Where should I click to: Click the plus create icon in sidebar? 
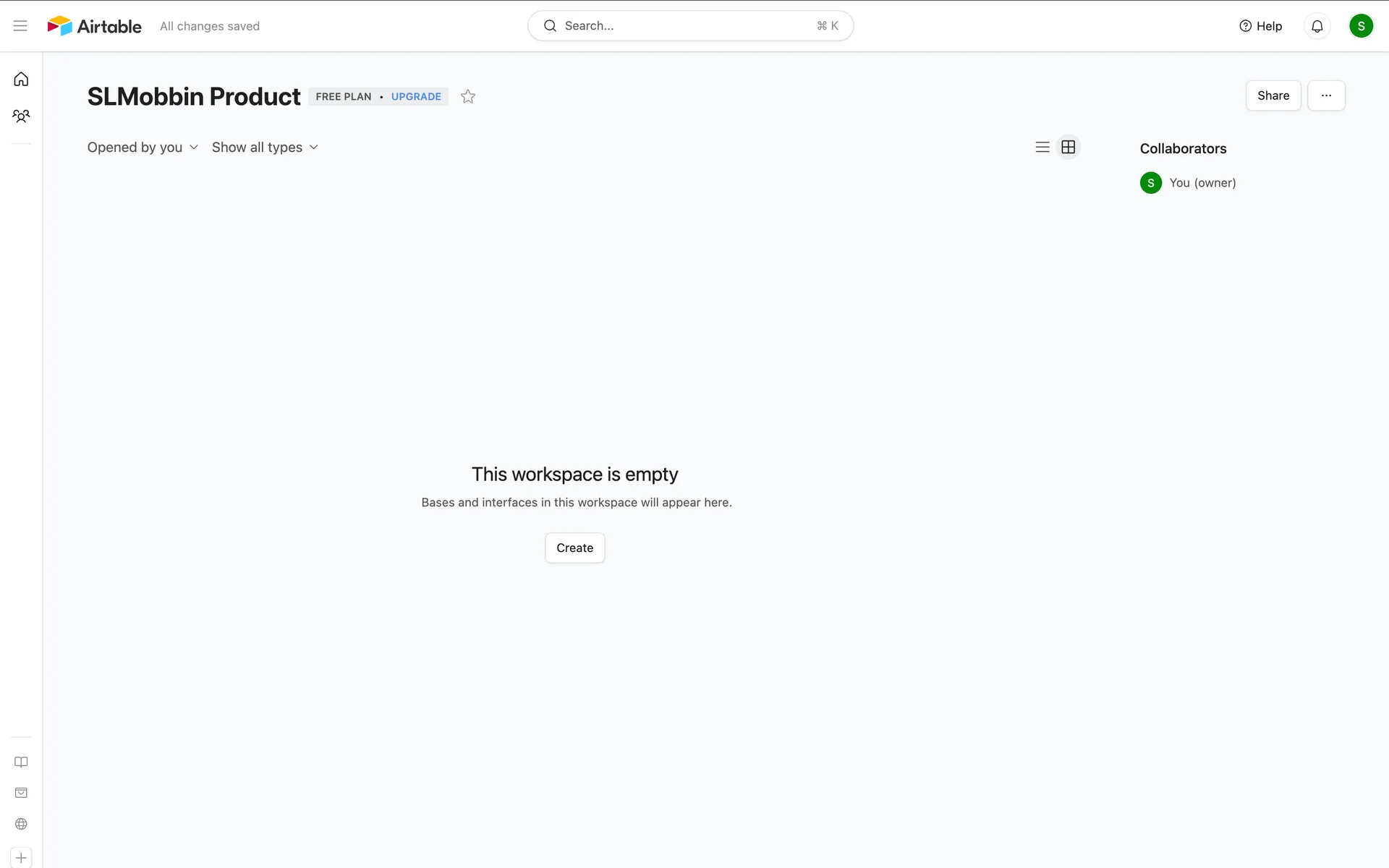[x=21, y=858]
